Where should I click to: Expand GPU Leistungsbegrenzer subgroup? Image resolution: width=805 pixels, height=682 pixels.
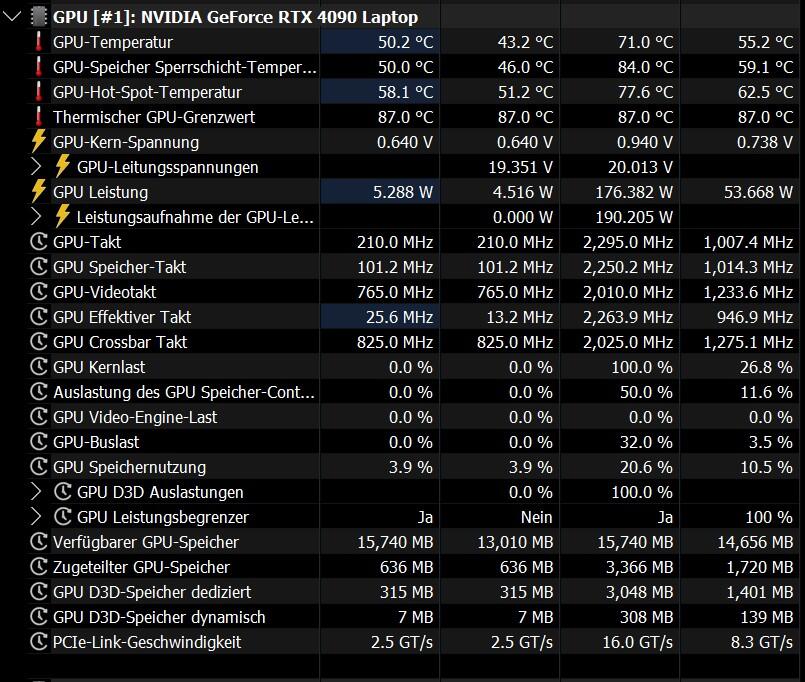tap(36, 517)
